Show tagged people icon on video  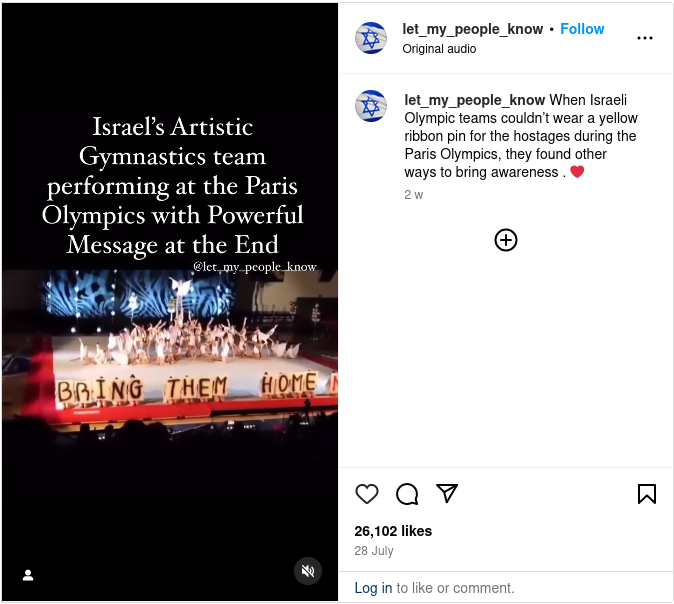[28, 575]
